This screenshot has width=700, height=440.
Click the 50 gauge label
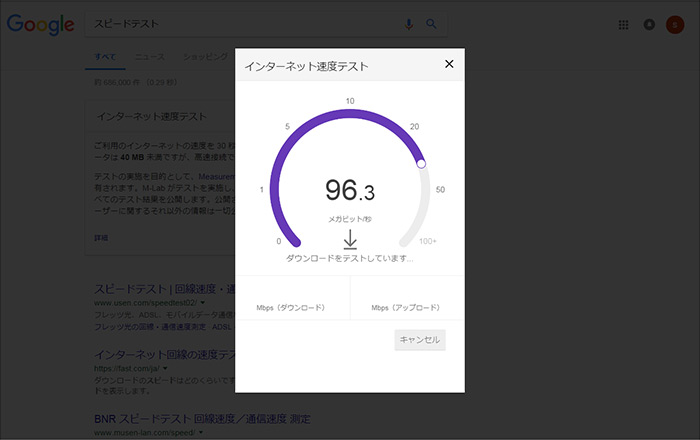click(x=440, y=190)
